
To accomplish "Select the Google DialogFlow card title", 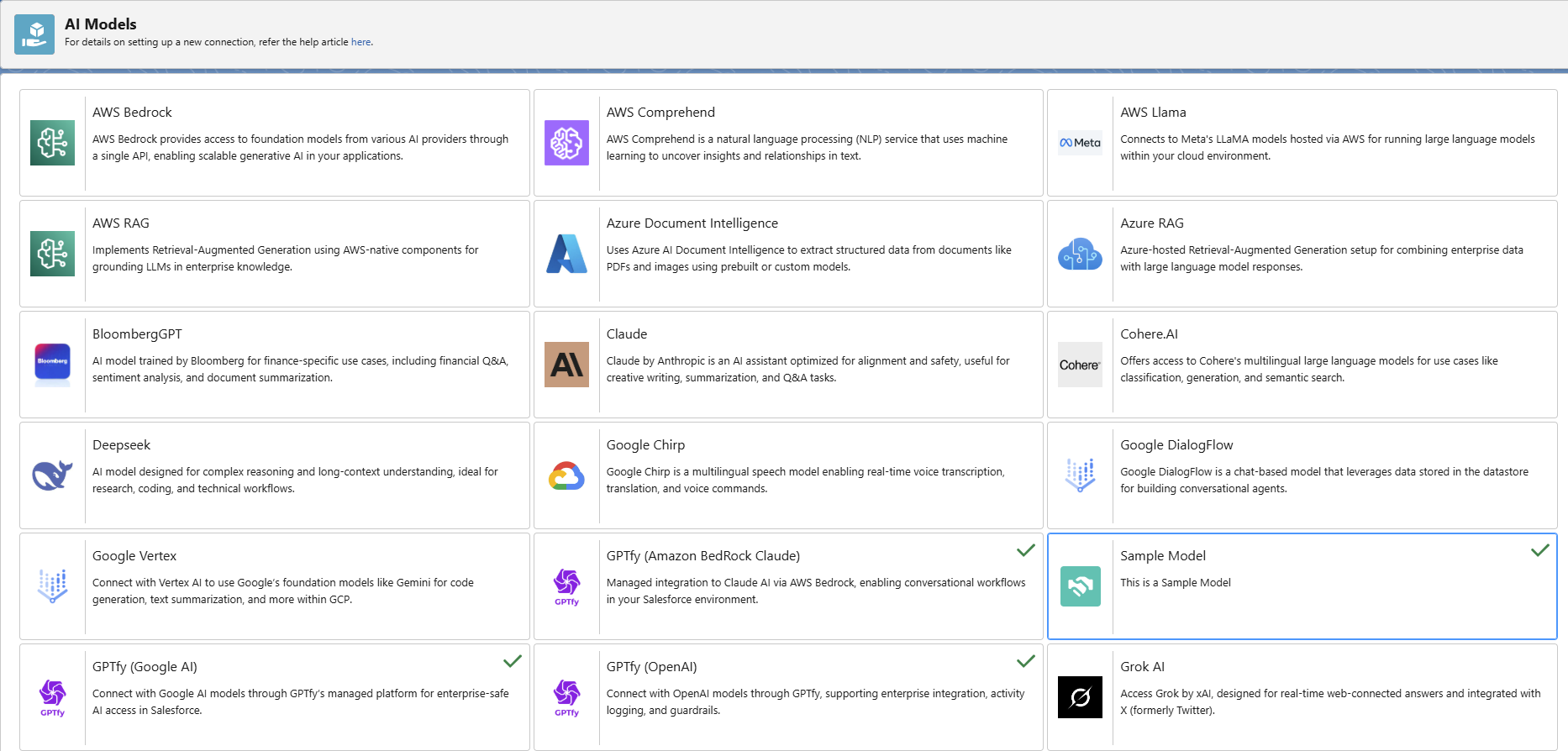I will pos(1176,445).
